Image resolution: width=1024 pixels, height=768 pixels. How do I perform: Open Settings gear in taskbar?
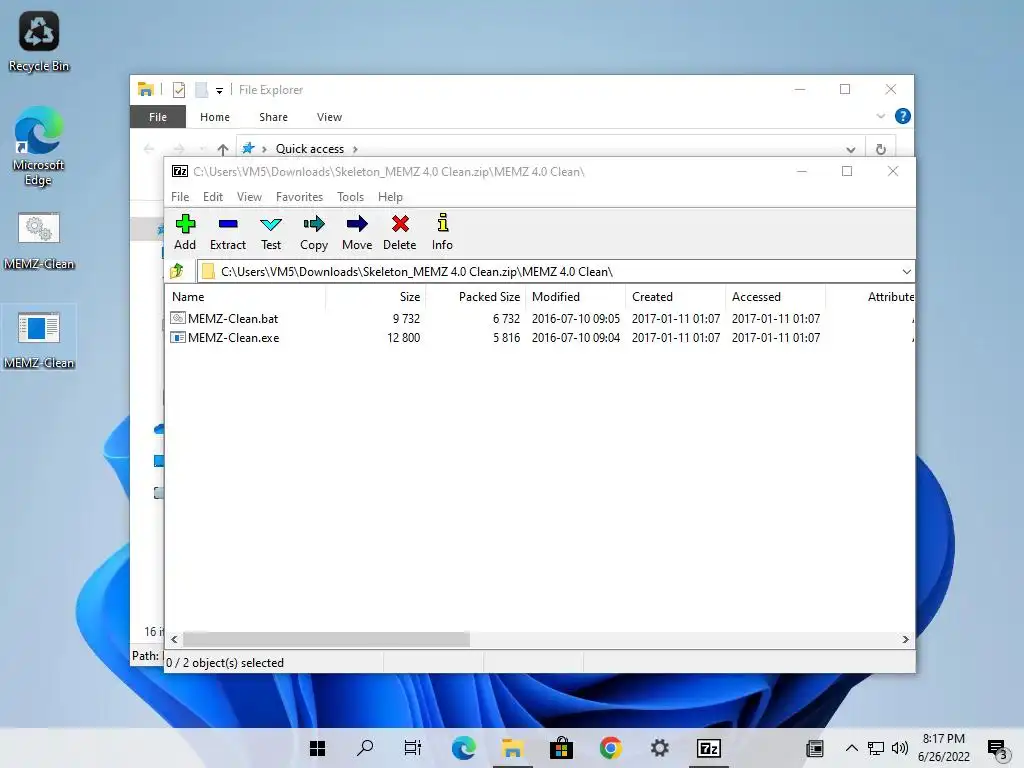tap(660, 748)
